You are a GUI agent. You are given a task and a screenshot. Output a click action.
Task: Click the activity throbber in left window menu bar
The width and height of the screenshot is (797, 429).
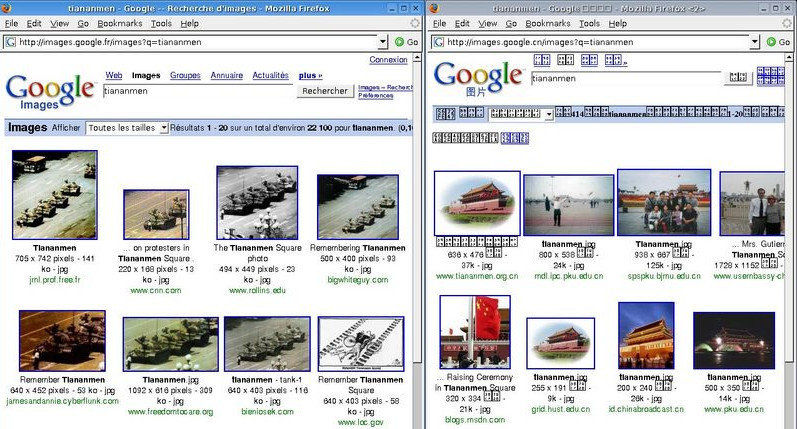click(x=415, y=23)
